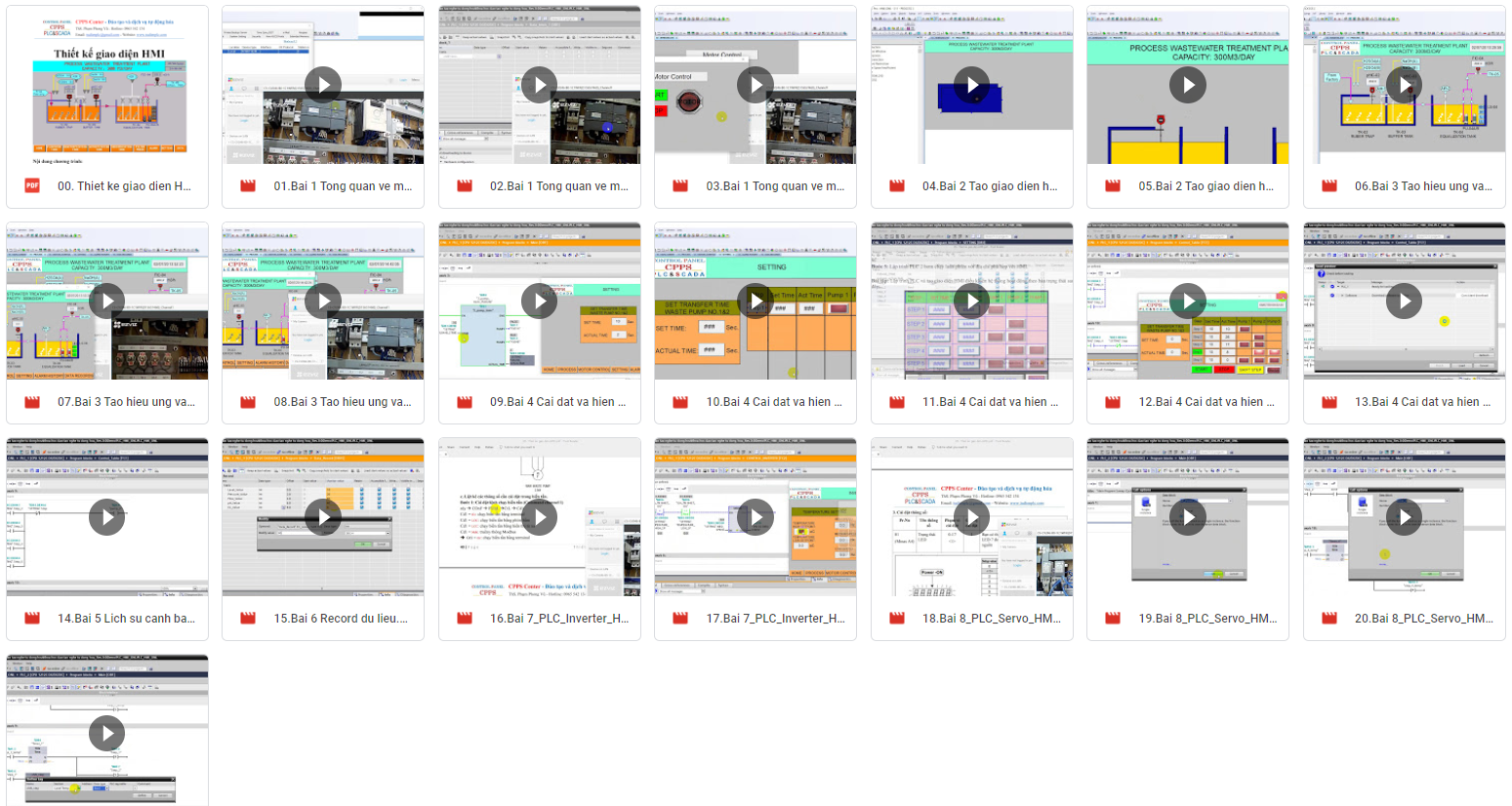Open the 00. Thiet ke giao dien PDF thumbnail
Image resolution: width=1512 pixels, height=806 pixels.
click(107, 85)
